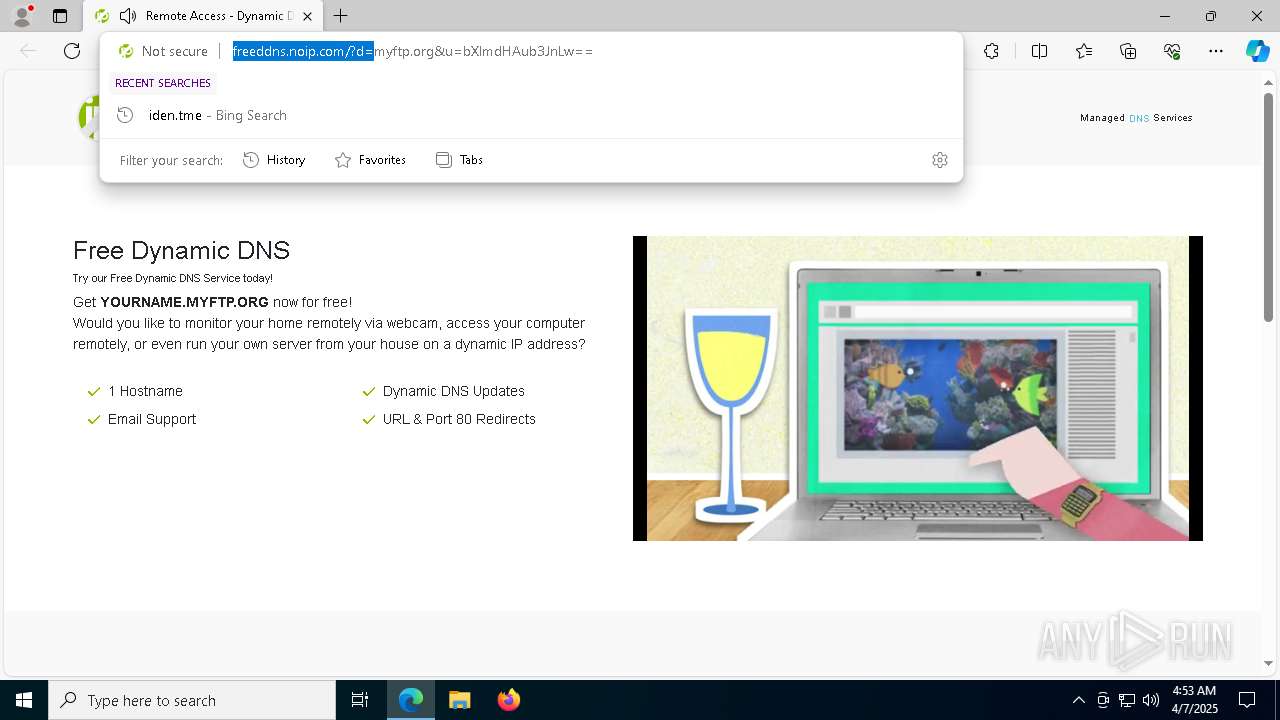Click the volume tray icon
1280x720 pixels.
click(x=1151, y=700)
